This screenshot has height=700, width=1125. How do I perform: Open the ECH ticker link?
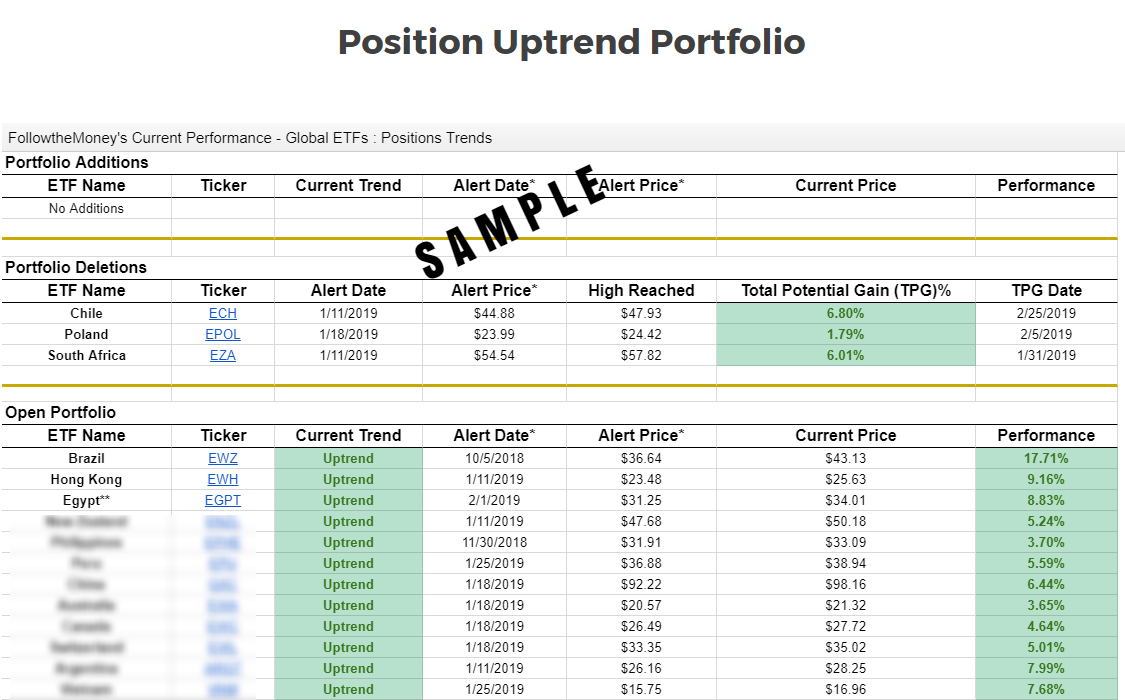coord(222,313)
